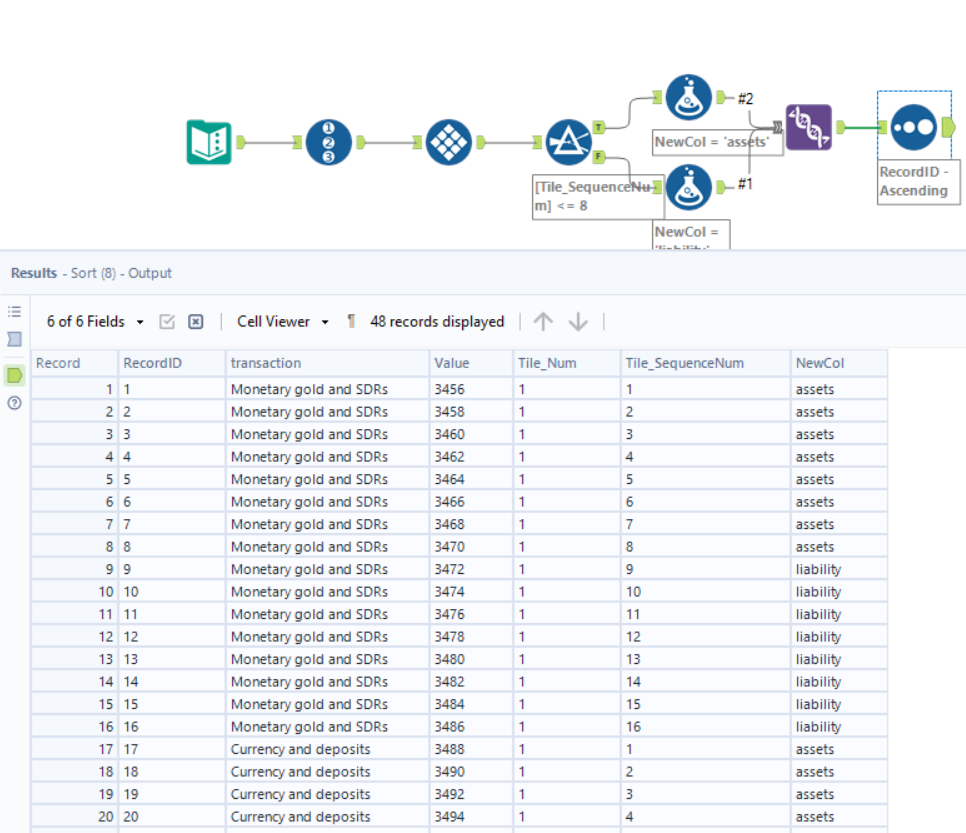Click the metadata list view icon in Results

(x=15, y=312)
